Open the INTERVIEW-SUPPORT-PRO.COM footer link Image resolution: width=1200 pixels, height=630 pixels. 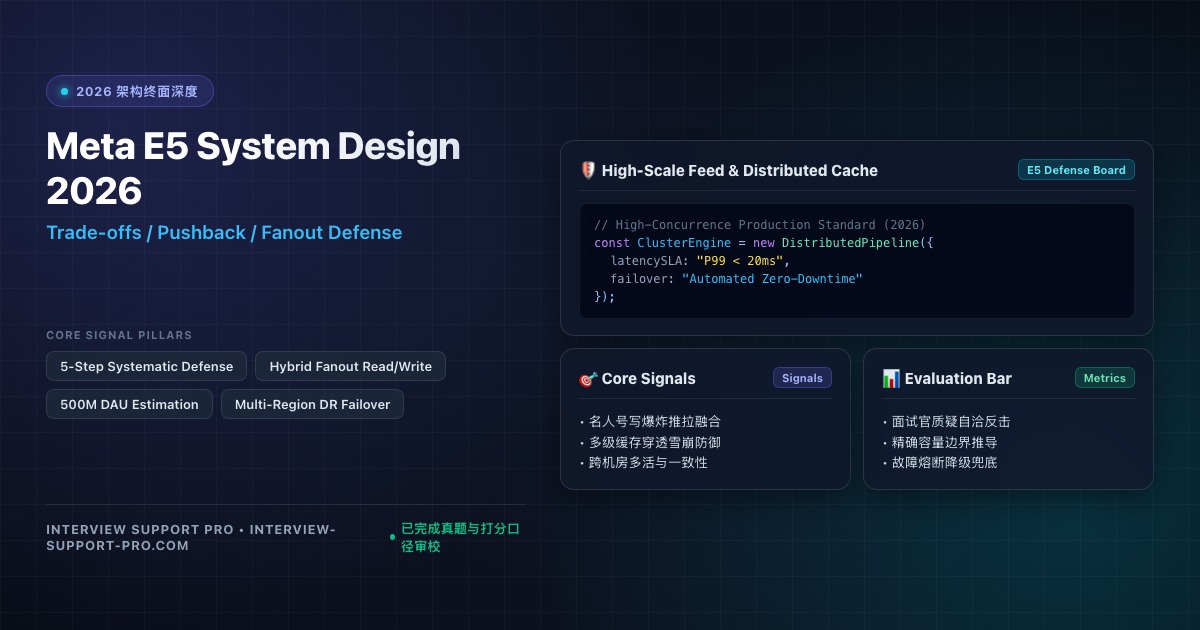[191, 537]
